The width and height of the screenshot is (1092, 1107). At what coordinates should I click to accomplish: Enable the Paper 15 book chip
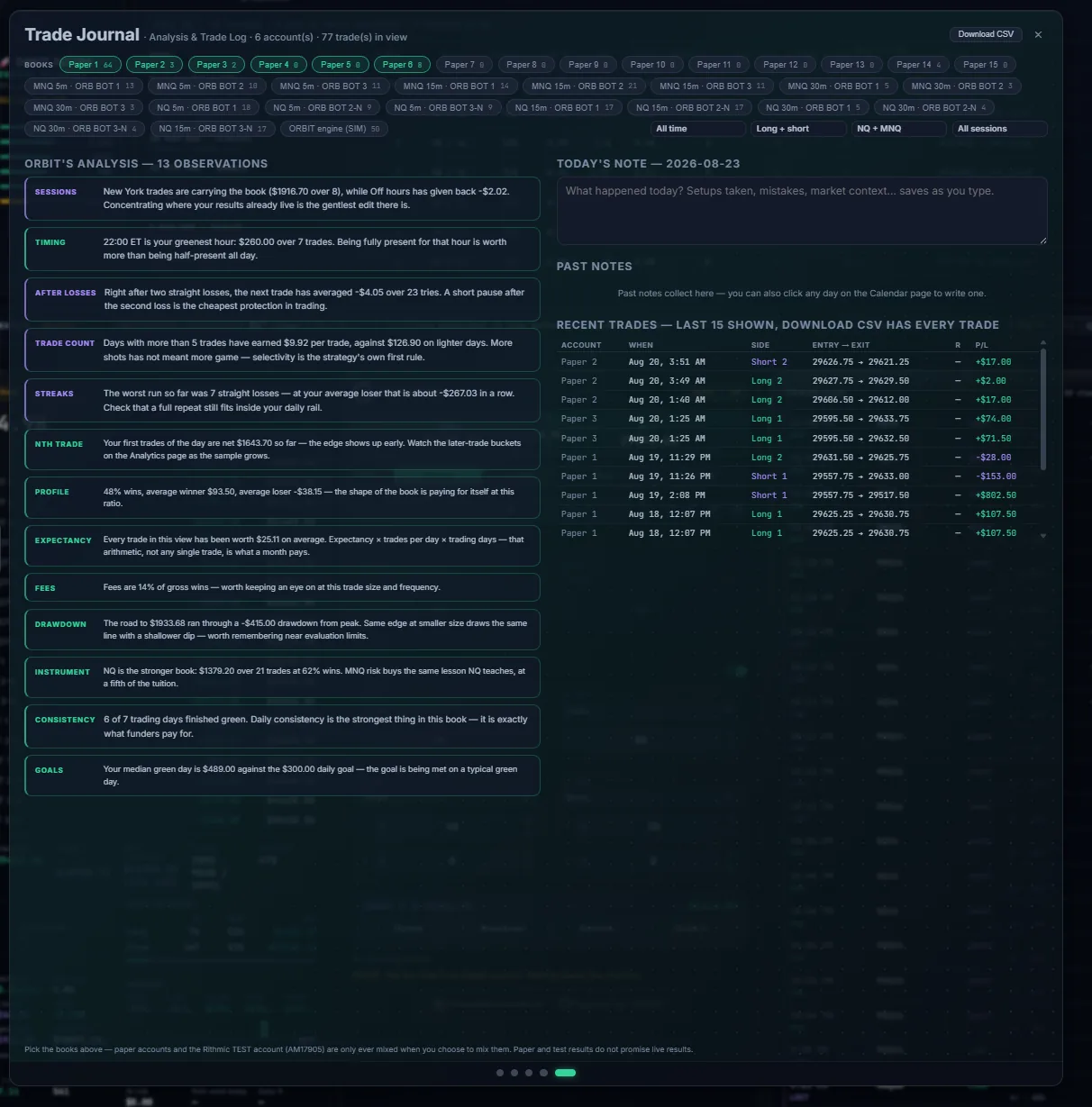[985, 65]
